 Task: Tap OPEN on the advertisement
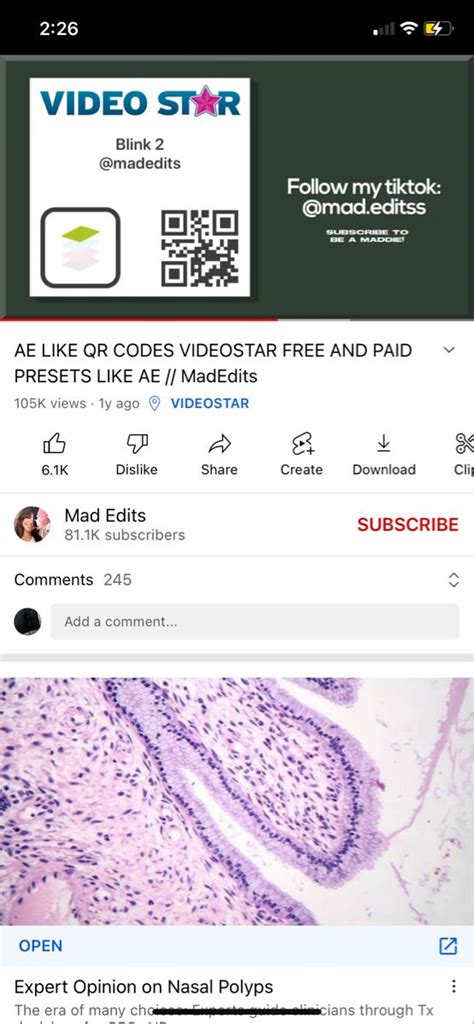point(40,946)
